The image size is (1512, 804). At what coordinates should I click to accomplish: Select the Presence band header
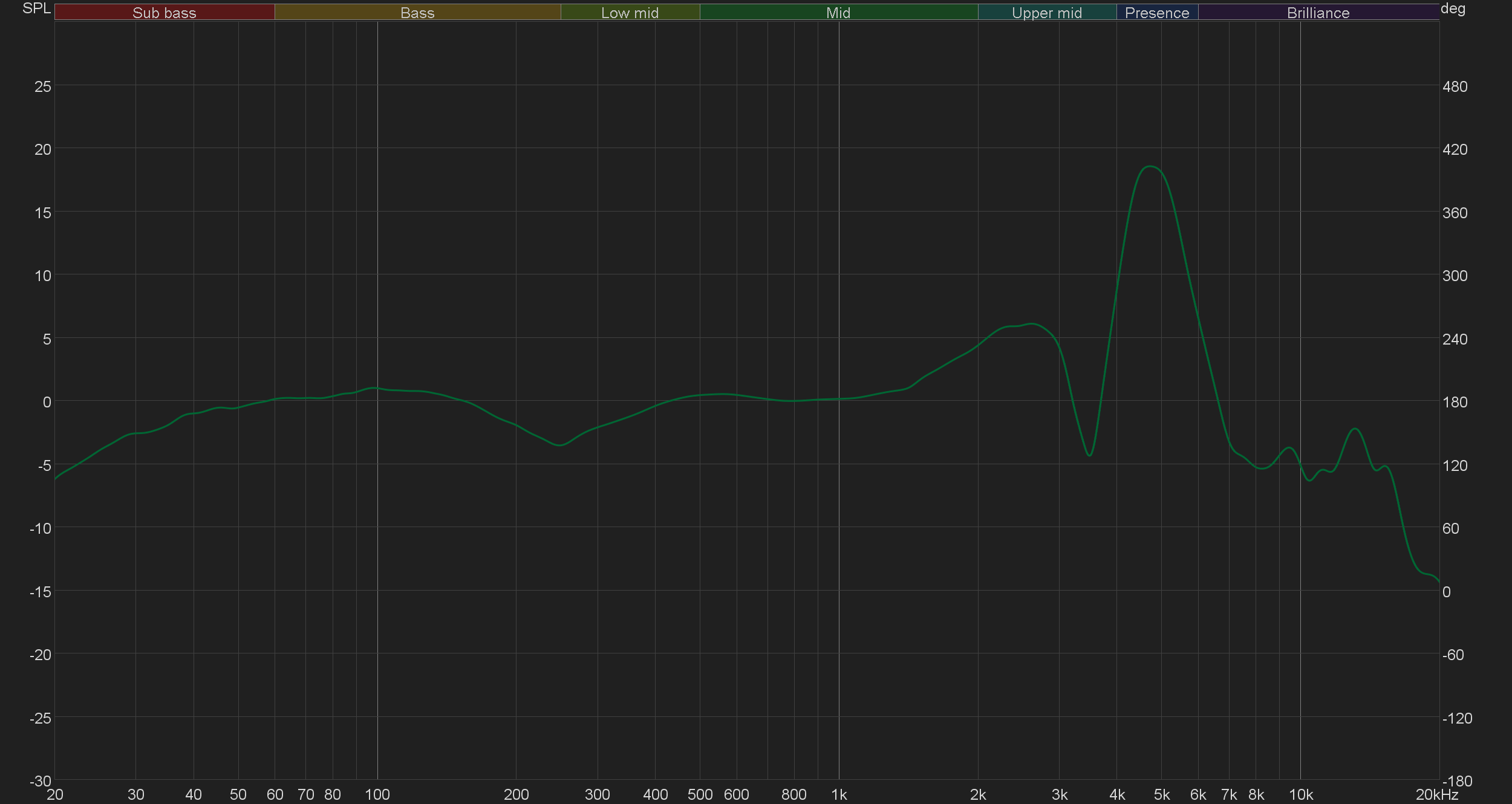[x=1157, y=13]
